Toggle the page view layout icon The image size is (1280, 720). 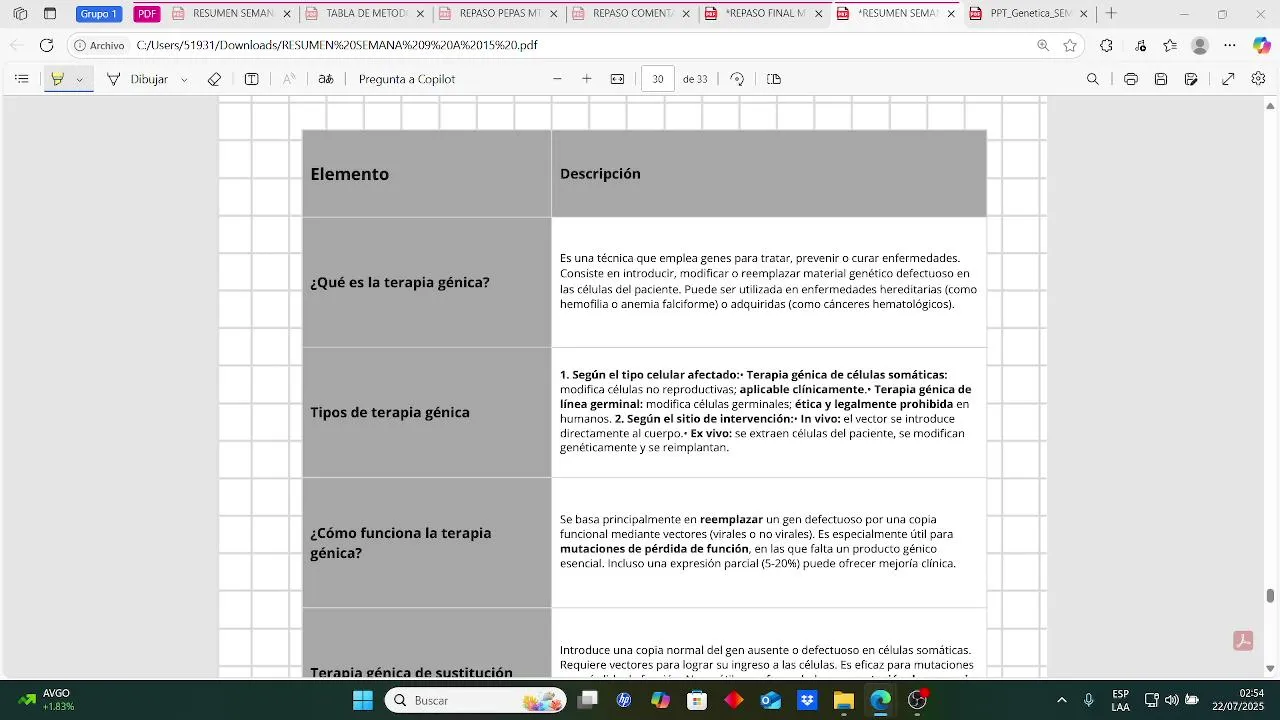click(x=774, y=79)
